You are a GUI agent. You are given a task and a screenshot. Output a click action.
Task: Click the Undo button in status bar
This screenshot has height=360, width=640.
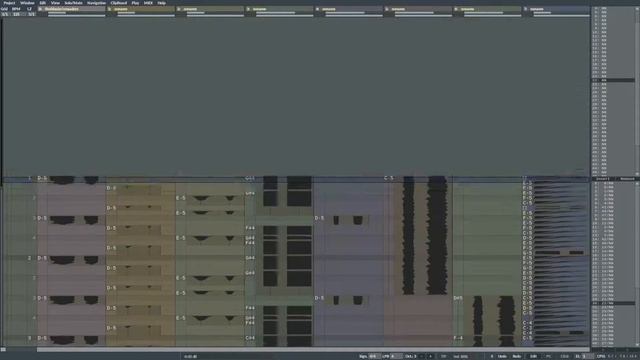coord(502,356)
